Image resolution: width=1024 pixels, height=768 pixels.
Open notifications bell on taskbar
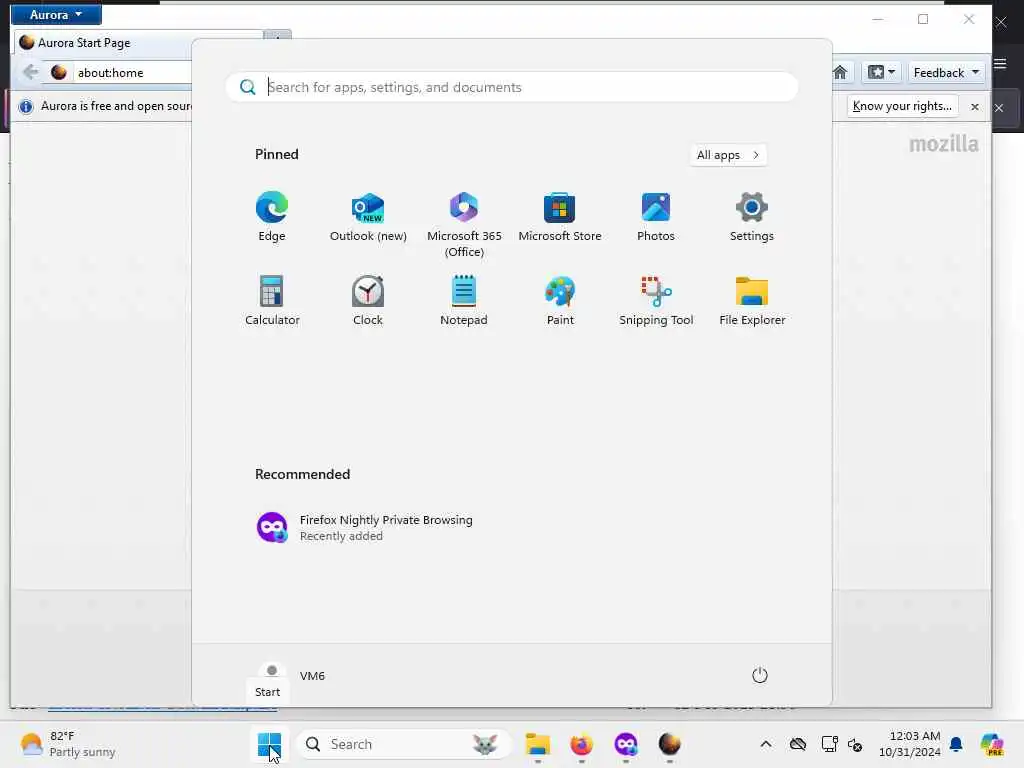point(956,744)
